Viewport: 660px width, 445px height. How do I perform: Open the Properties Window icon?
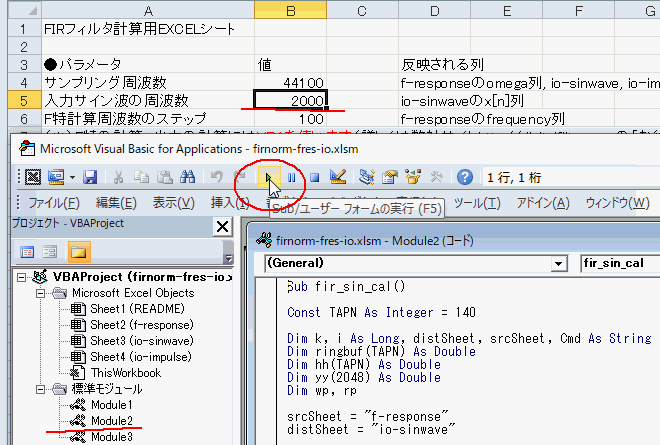390,177
